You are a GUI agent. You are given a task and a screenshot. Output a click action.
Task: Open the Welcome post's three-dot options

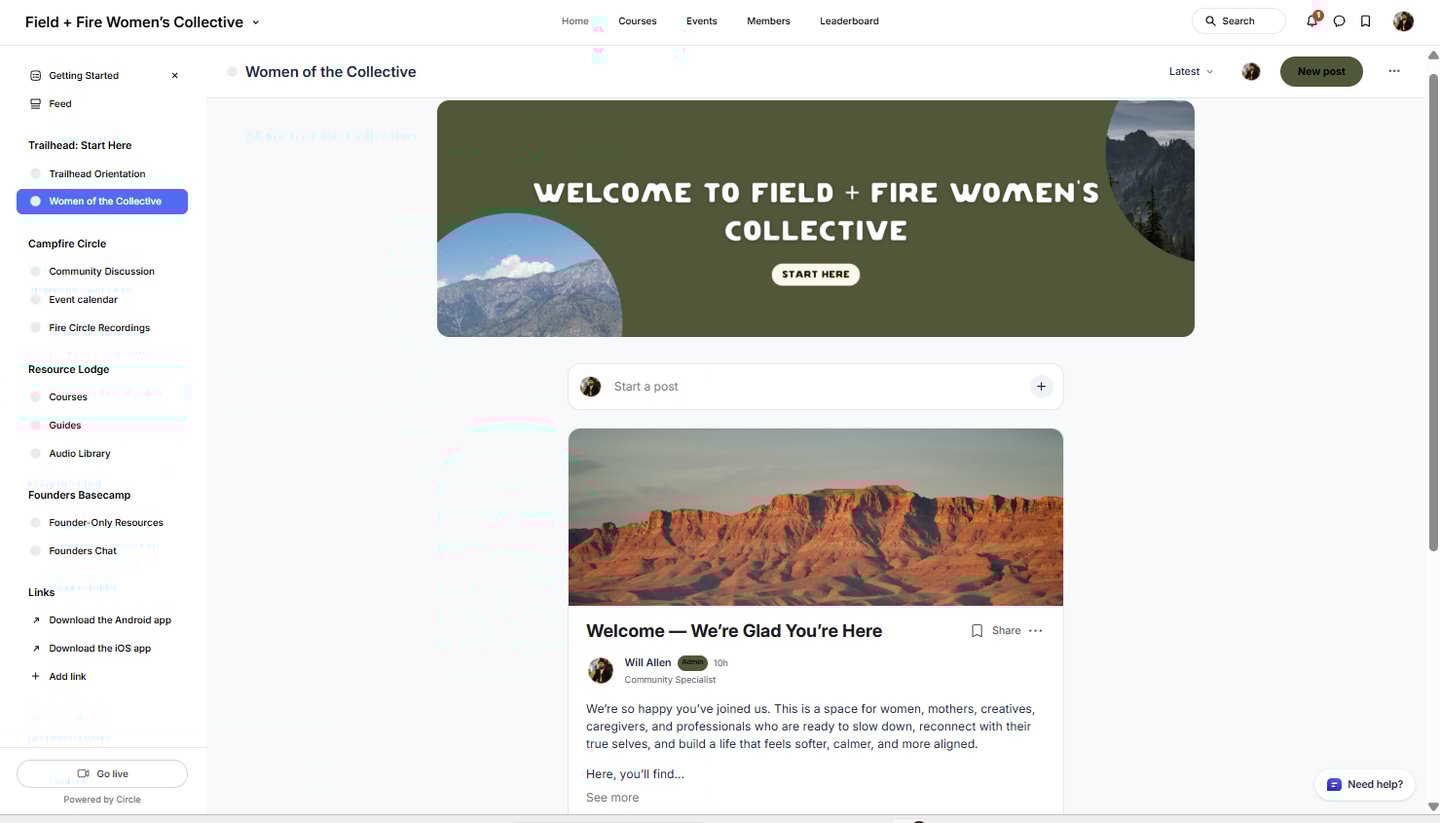[x=1035, y=631]
